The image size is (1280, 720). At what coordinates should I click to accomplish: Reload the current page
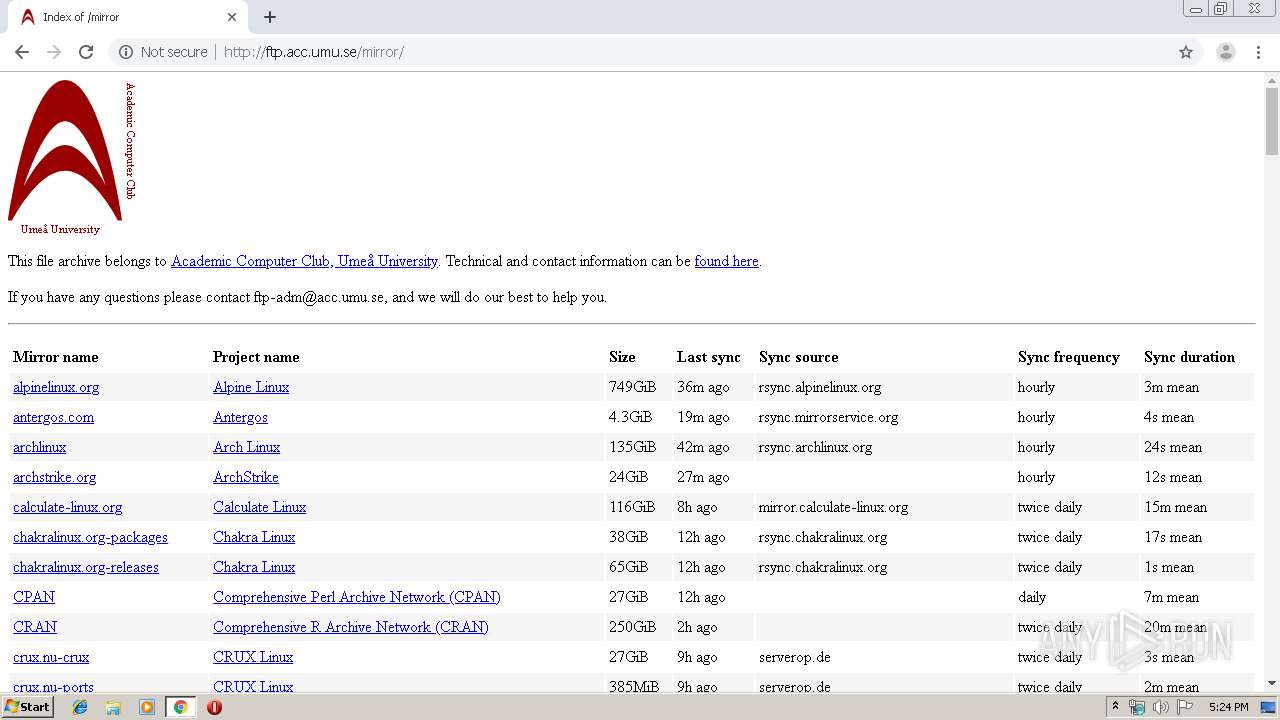[x=86, y=52]
